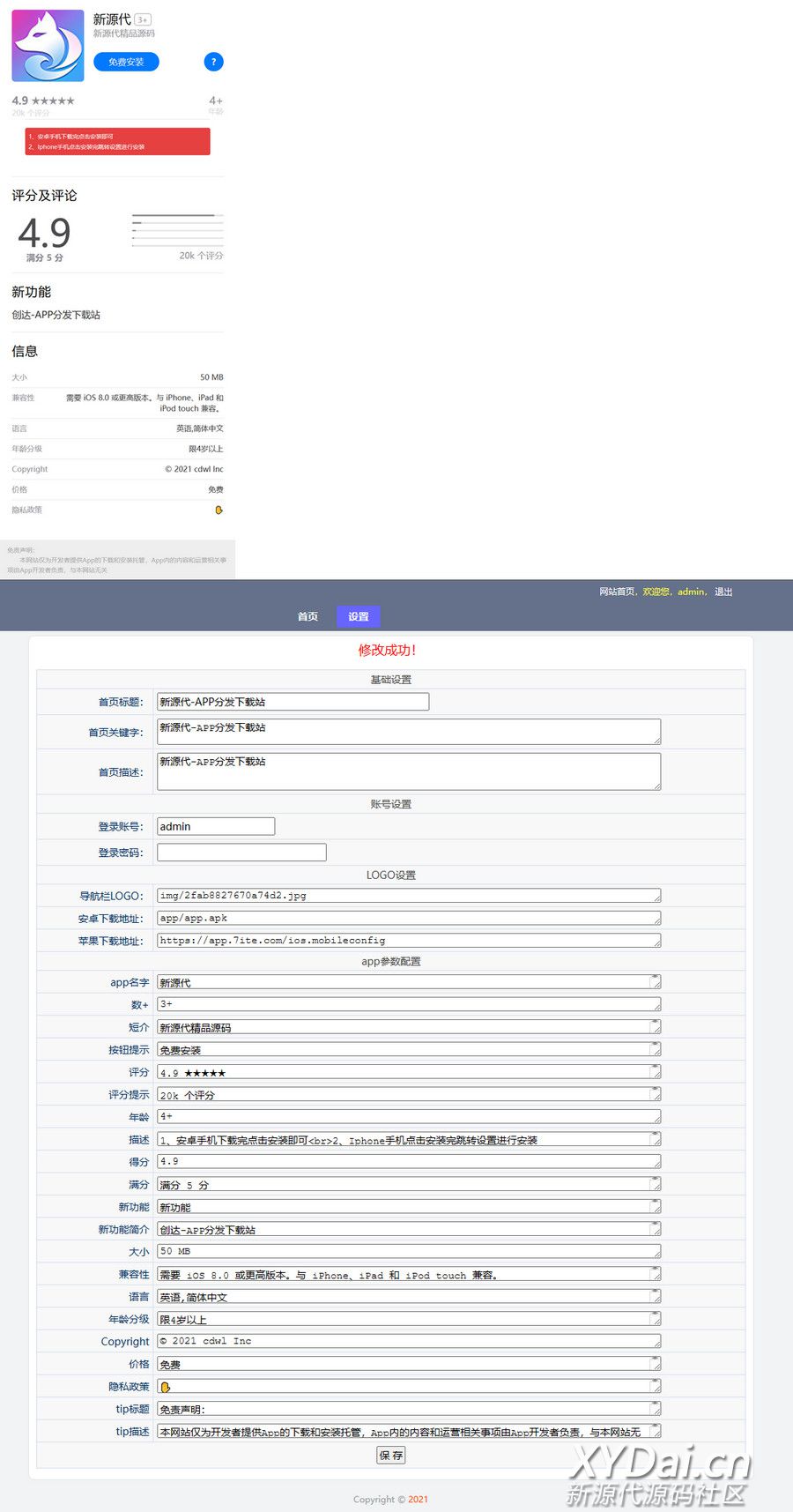
Task: Click the 隐私政策 field with yellow icon
Action: (x=408, y=1387)
